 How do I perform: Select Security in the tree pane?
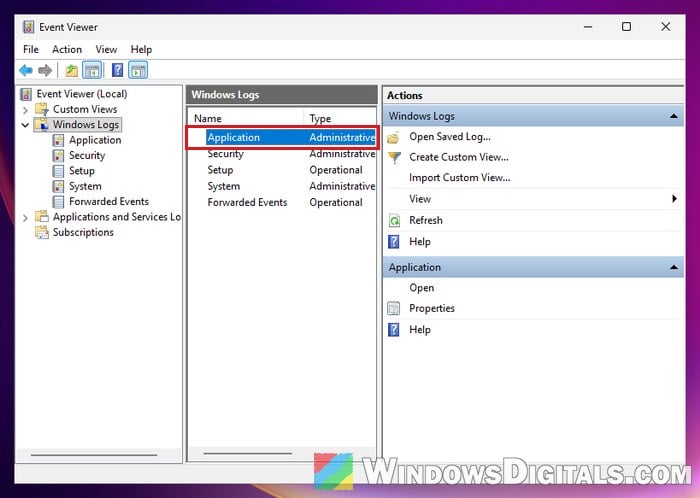point(87,155)
